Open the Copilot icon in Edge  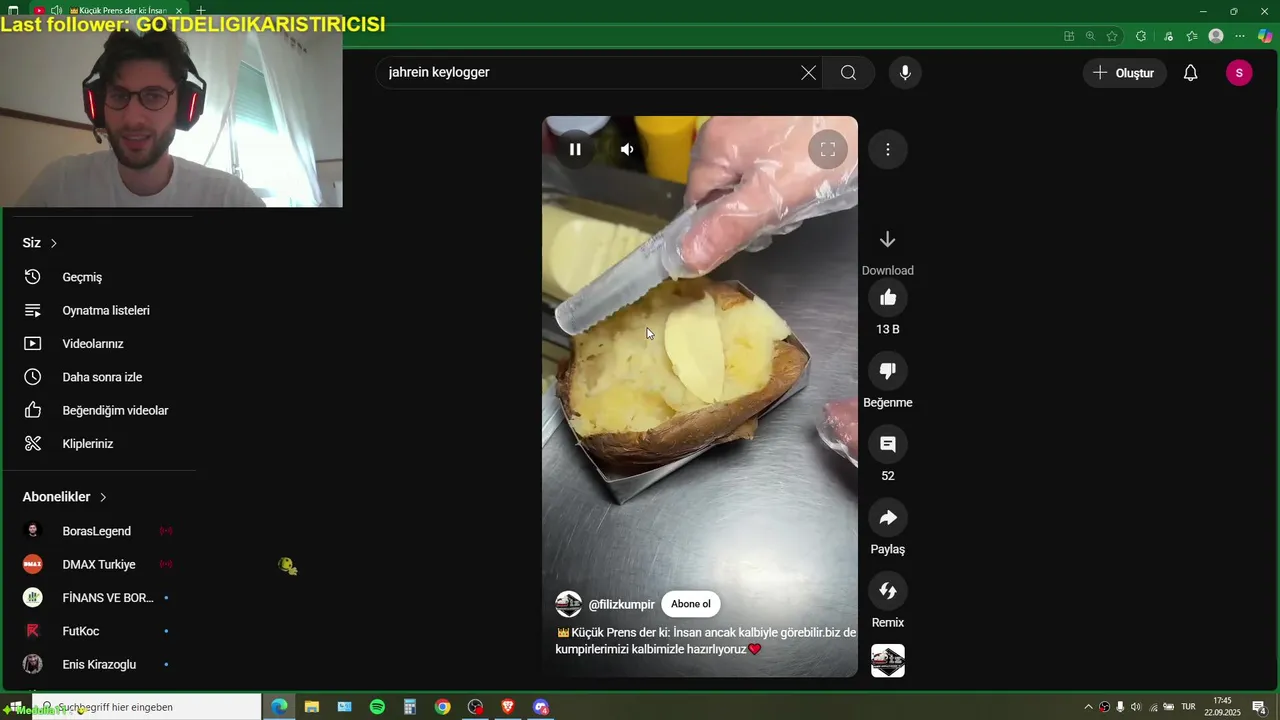point(1265,36)
